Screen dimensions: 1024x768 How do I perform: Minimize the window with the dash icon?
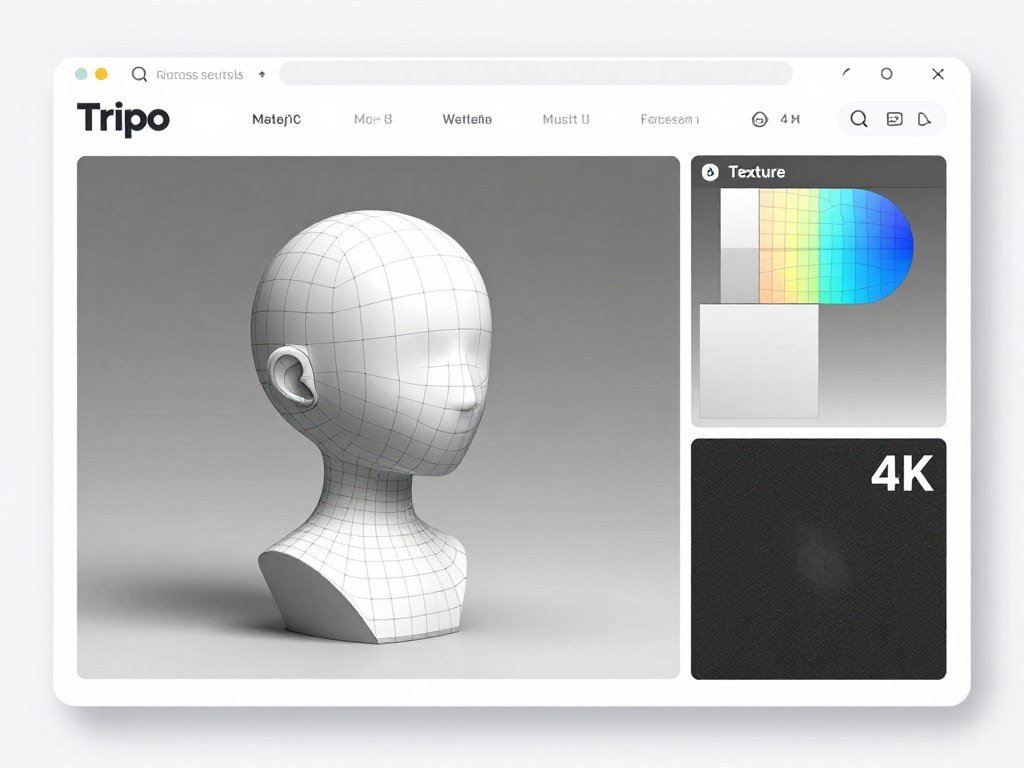(846, 72)
